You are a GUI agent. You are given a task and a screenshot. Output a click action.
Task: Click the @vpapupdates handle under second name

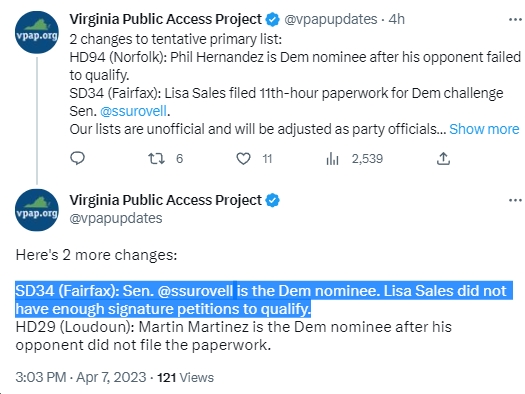point(116,218)
